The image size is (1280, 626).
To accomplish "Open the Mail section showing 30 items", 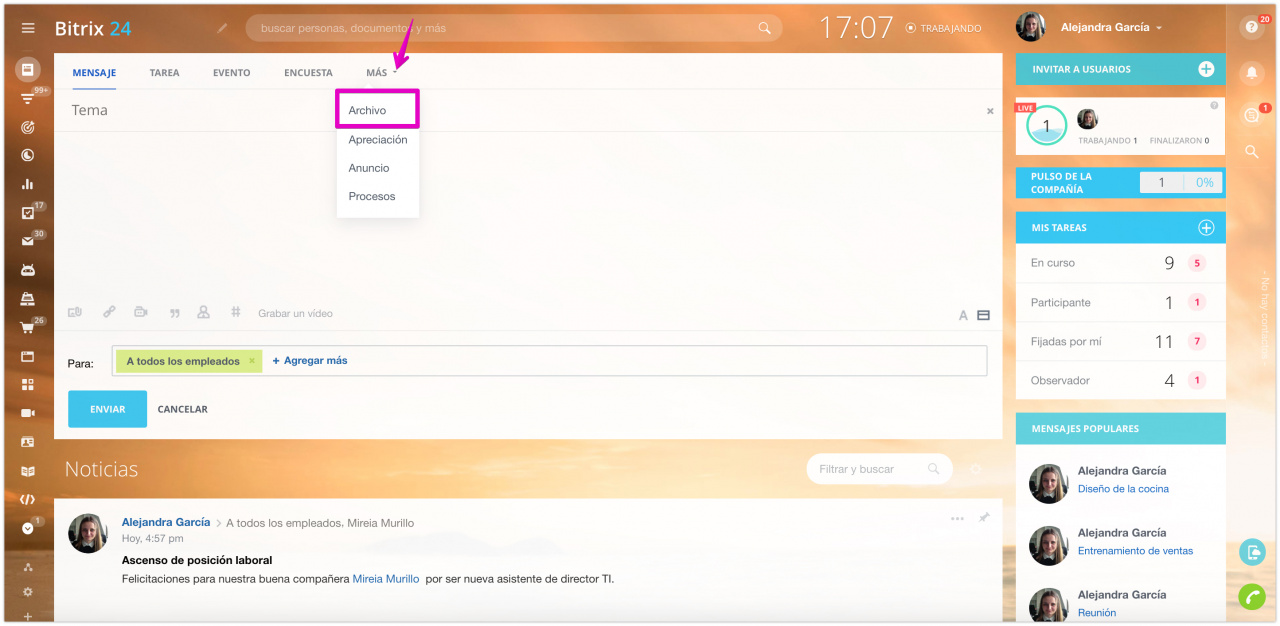I will tap(27, 241).
